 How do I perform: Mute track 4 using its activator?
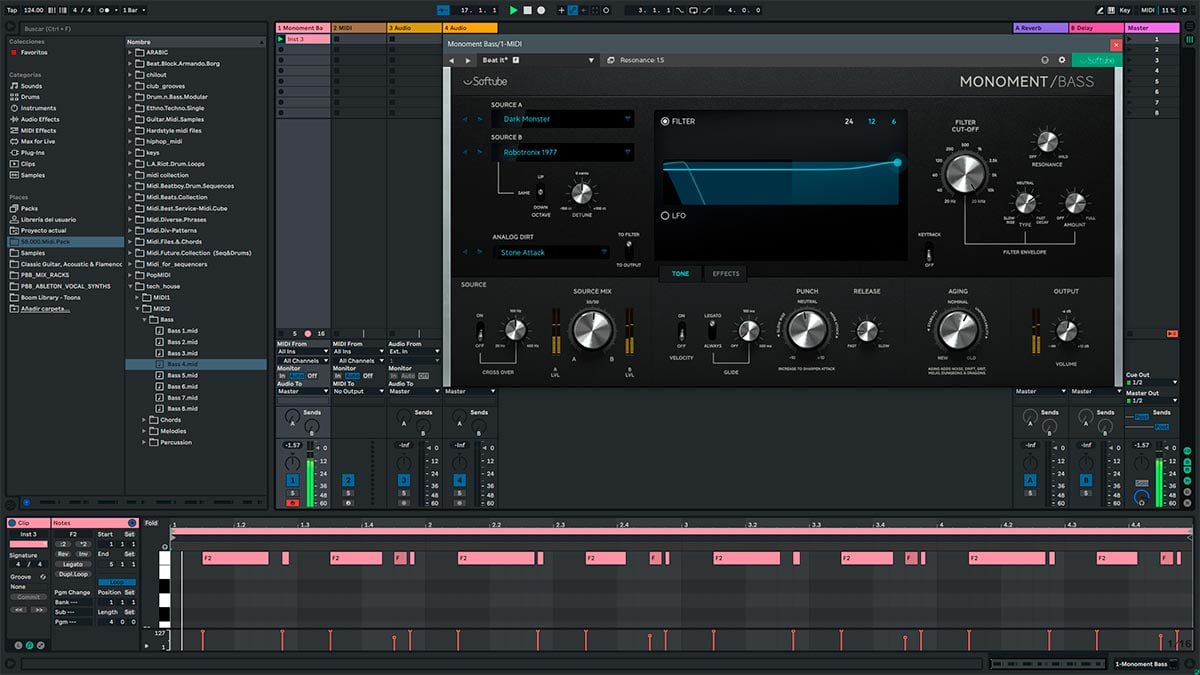(460, 481)
